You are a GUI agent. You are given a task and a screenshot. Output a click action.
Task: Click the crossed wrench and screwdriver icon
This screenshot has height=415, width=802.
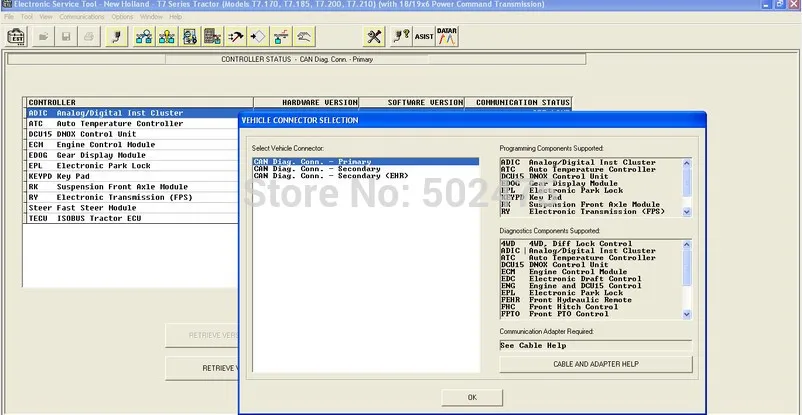click(374, 37)
